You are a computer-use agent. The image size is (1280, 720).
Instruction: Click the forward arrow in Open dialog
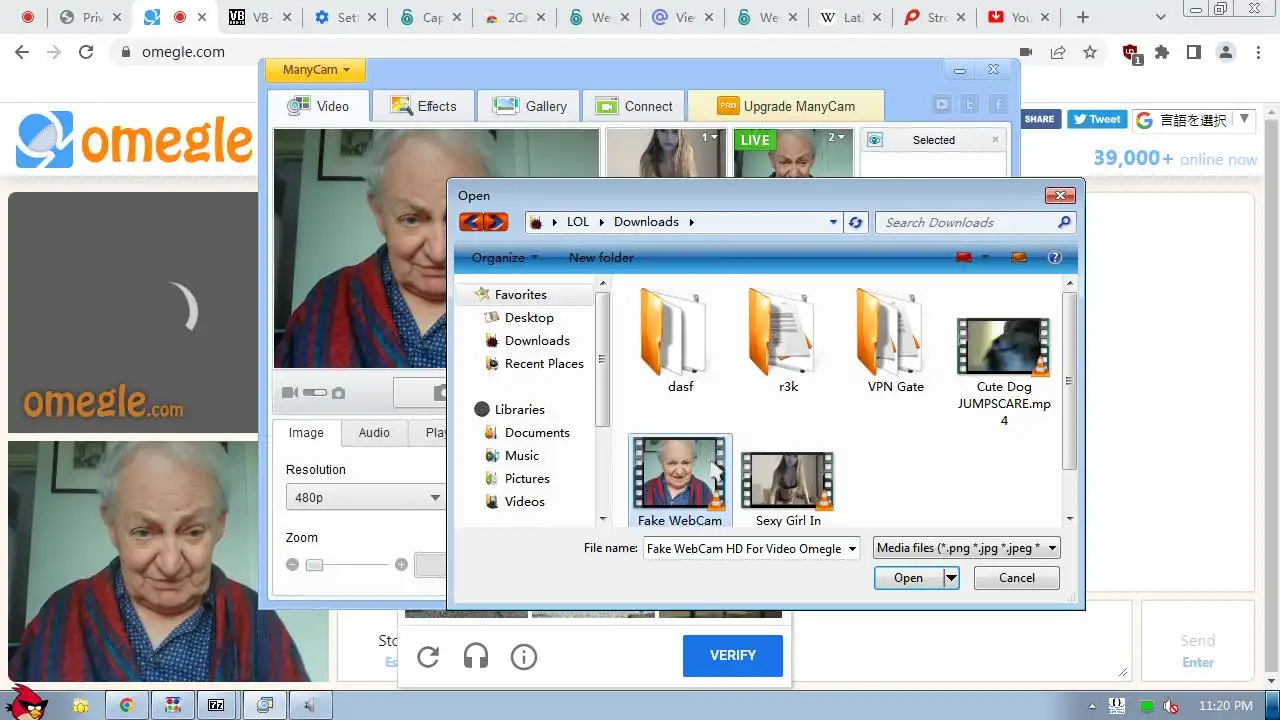pyautogui.click(x=496, y=222)
